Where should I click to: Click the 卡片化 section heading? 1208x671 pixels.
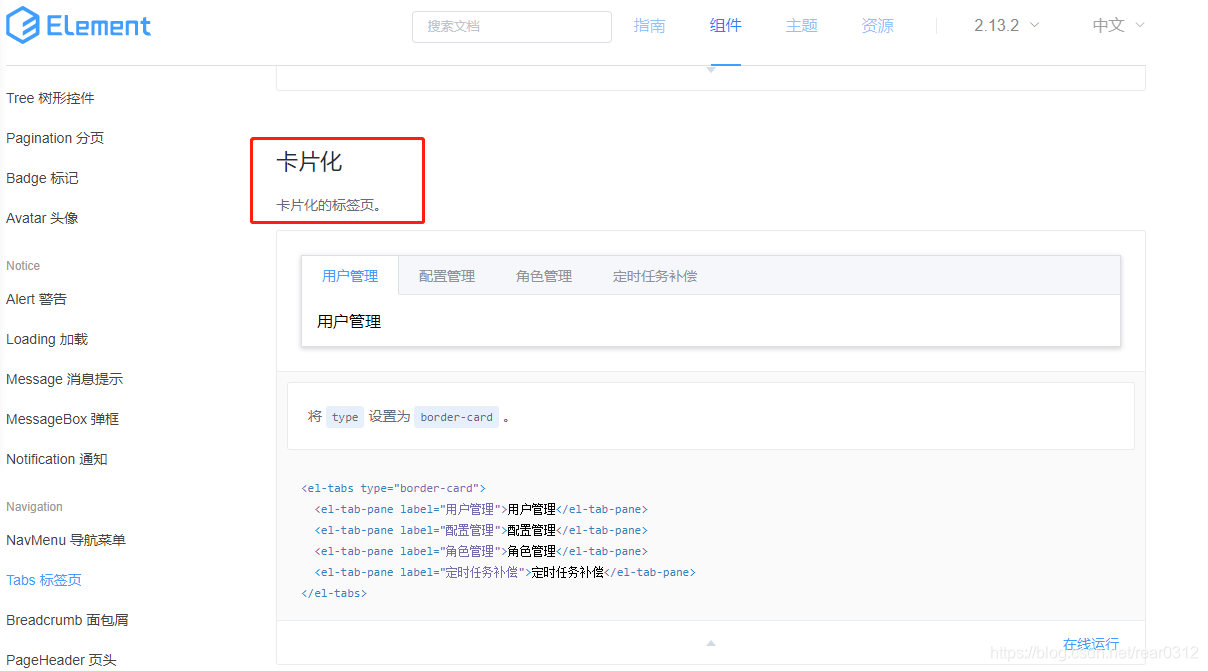(309, 162)
